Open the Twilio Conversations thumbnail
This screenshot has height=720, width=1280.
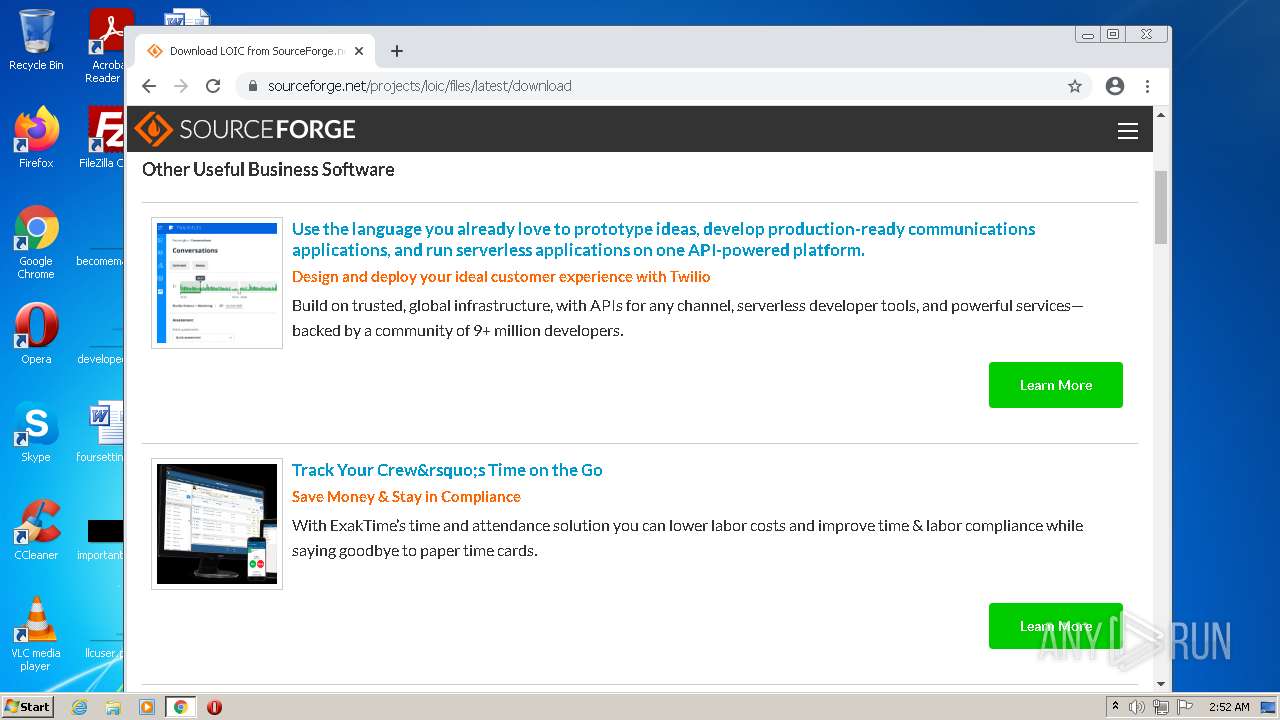tap(217, 283)
